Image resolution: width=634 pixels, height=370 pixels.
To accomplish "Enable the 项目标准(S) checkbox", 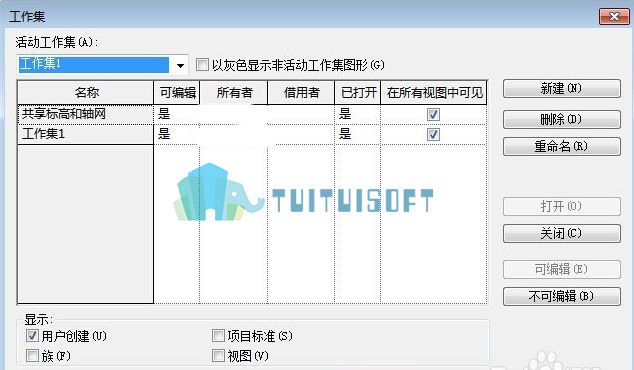I will point(218,336).
